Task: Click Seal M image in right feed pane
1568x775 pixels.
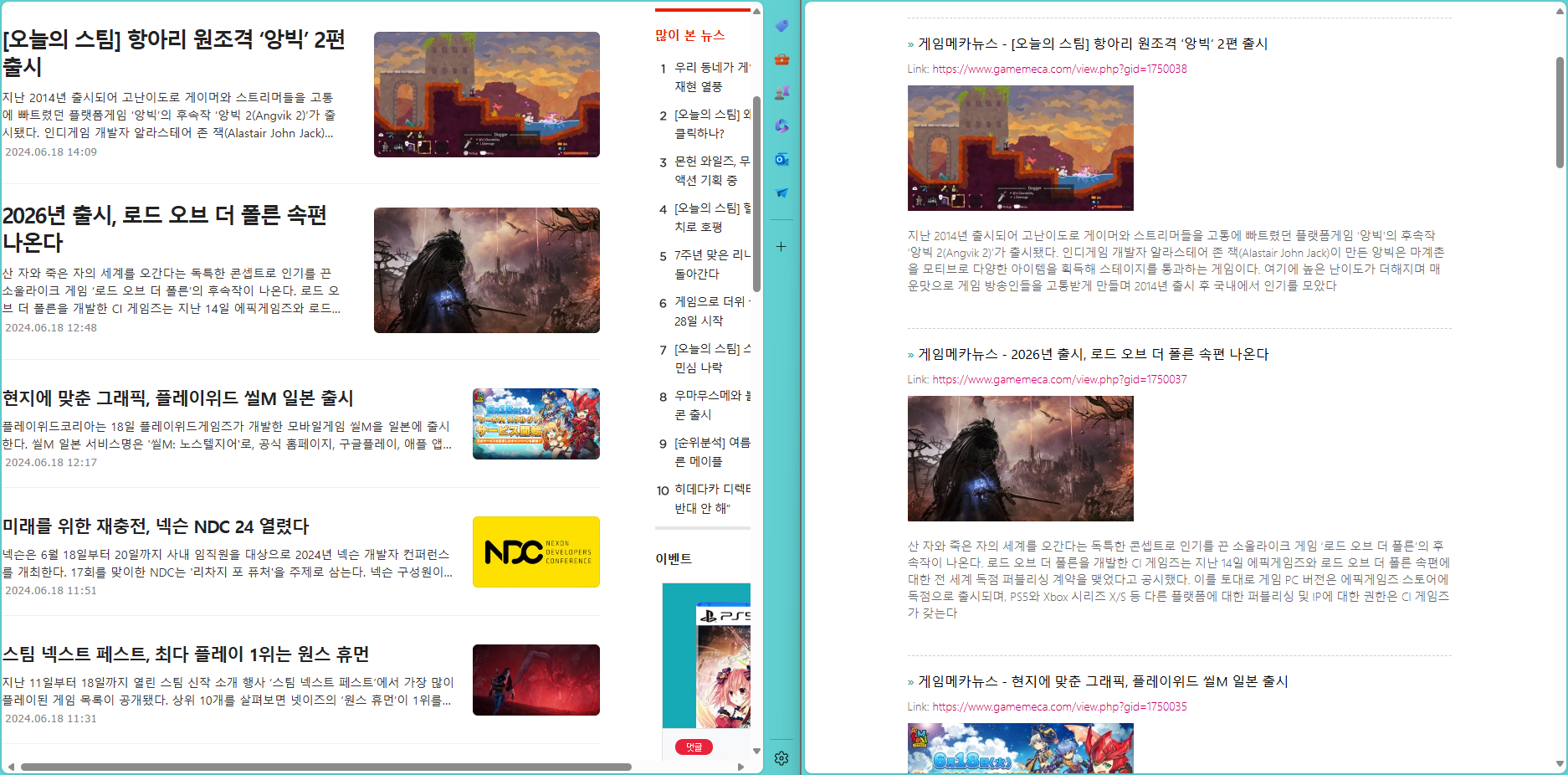Action: 1021,748
